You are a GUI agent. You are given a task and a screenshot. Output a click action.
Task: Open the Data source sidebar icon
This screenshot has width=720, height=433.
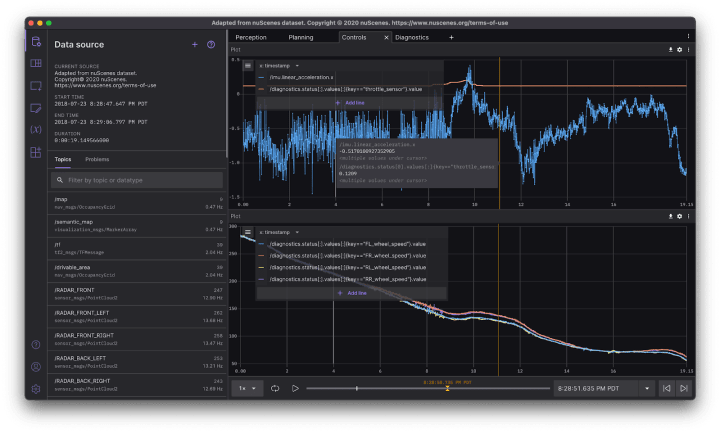click(36, 42)
